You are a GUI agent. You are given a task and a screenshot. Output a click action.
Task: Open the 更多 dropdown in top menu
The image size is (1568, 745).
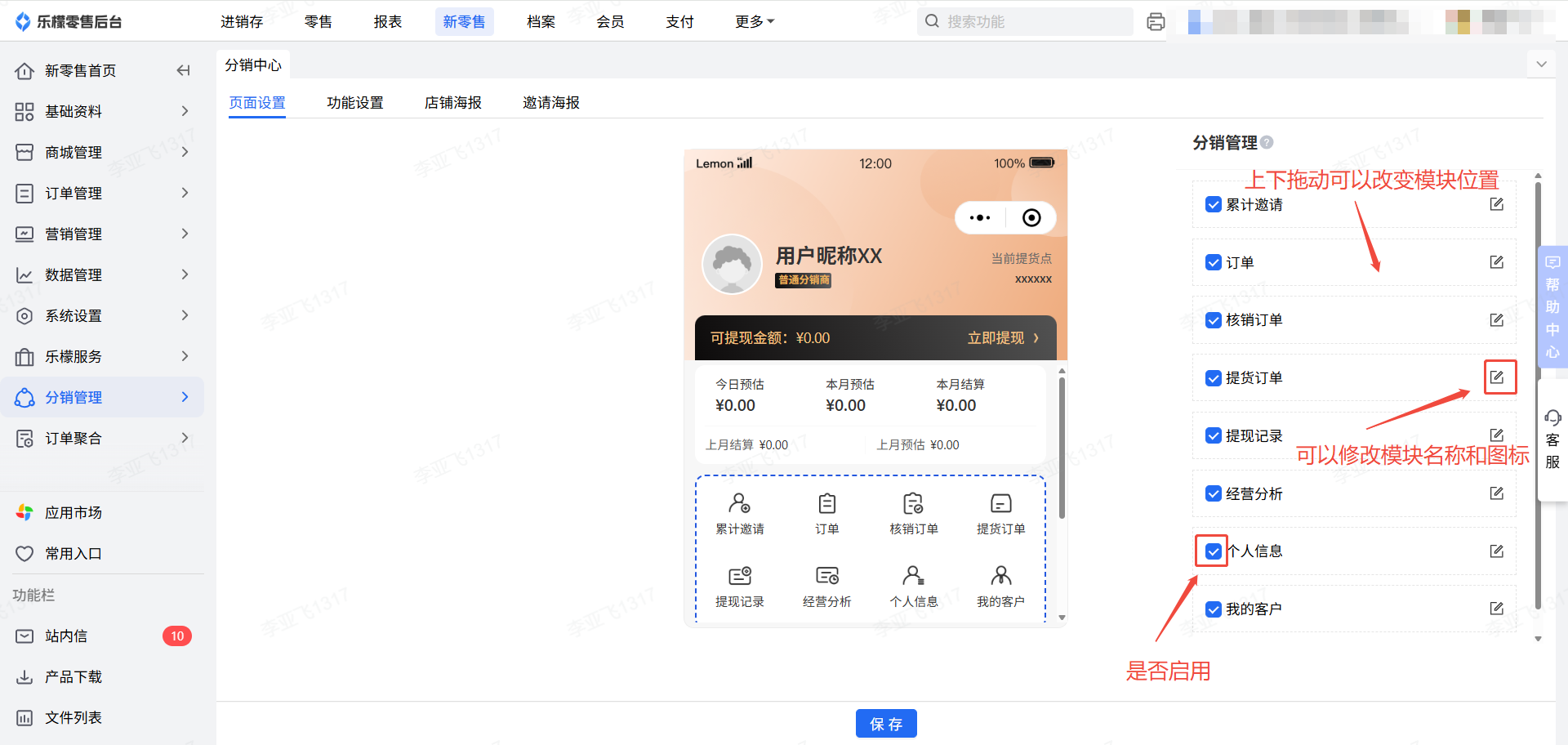[x=755, y=22]
